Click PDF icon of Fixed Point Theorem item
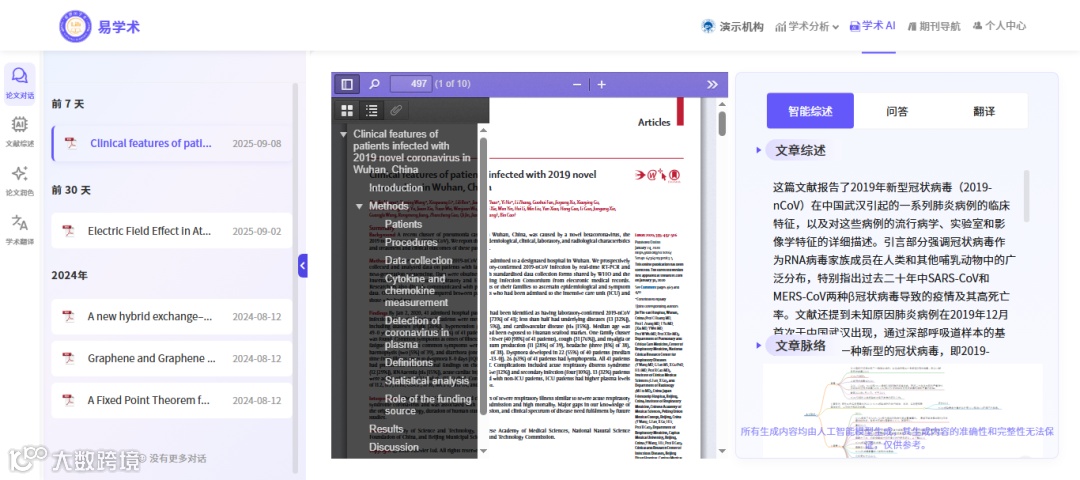The width and height of the screenshot is (1080, 480). pos(68,400)
